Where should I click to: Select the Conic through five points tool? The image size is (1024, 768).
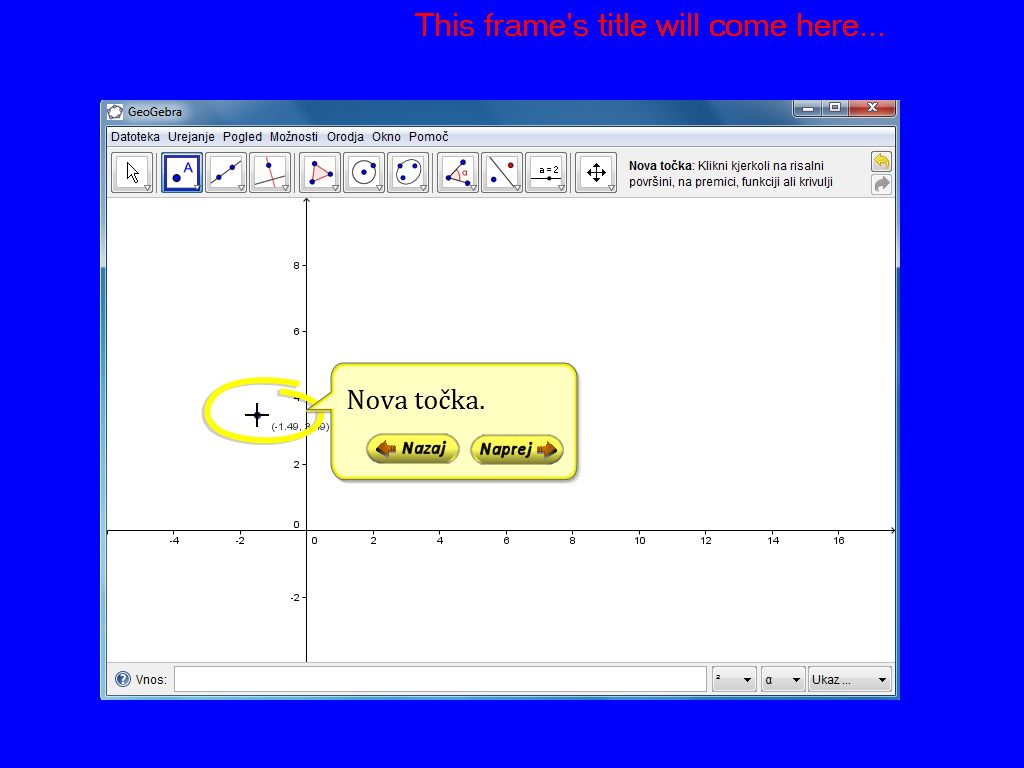[x=408, y=172]
